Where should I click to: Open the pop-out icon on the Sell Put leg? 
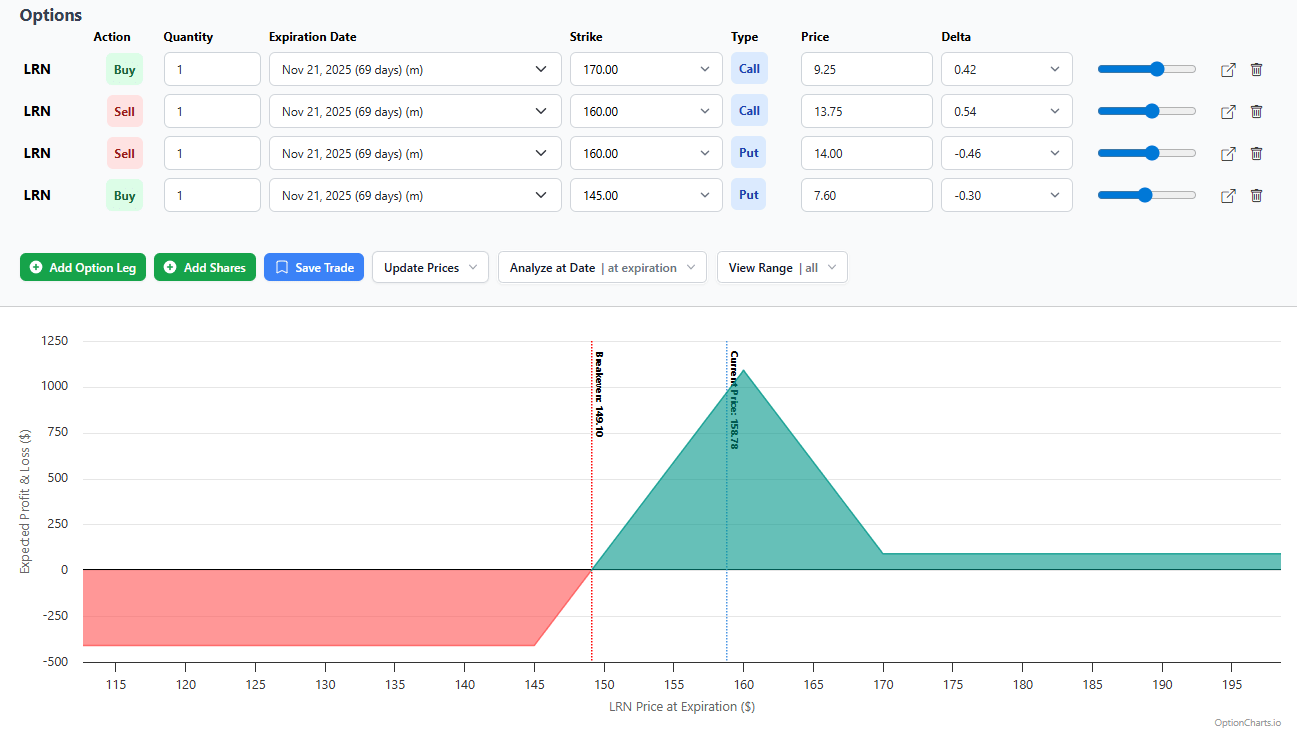pyautogui.click(x=1228, y=153)
